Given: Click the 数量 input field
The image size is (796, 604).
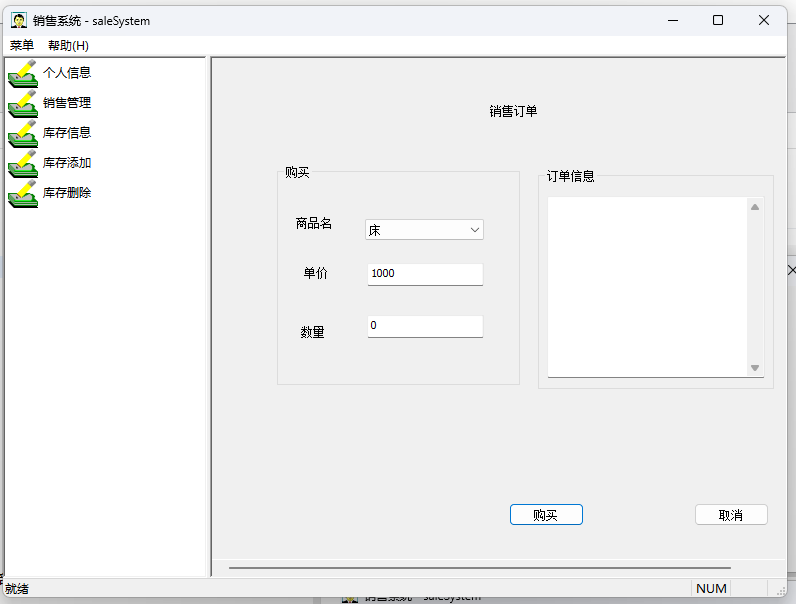Looking at the screenshot, I should 425,326.
